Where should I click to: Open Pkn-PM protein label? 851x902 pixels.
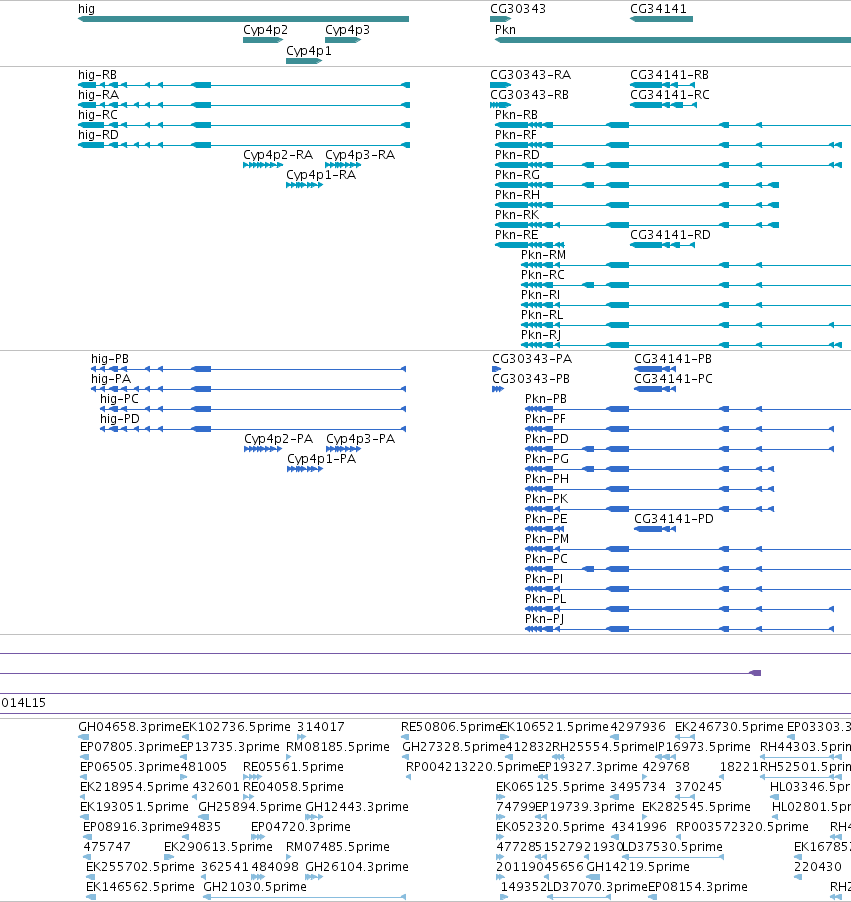(x=547, y=539)
